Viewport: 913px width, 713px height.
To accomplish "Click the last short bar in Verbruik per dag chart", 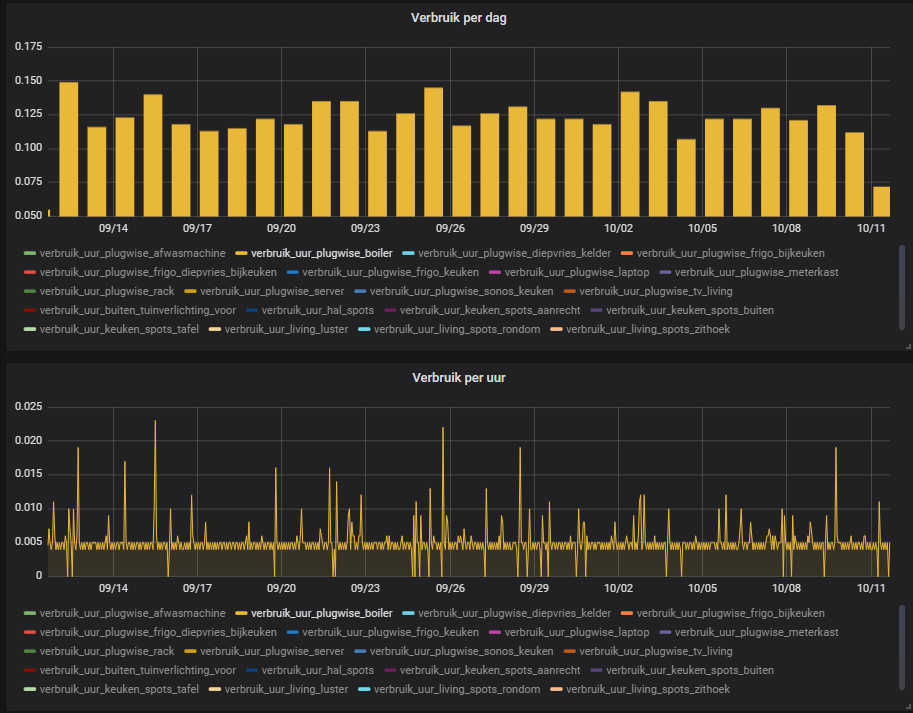I will pos(881,201).
